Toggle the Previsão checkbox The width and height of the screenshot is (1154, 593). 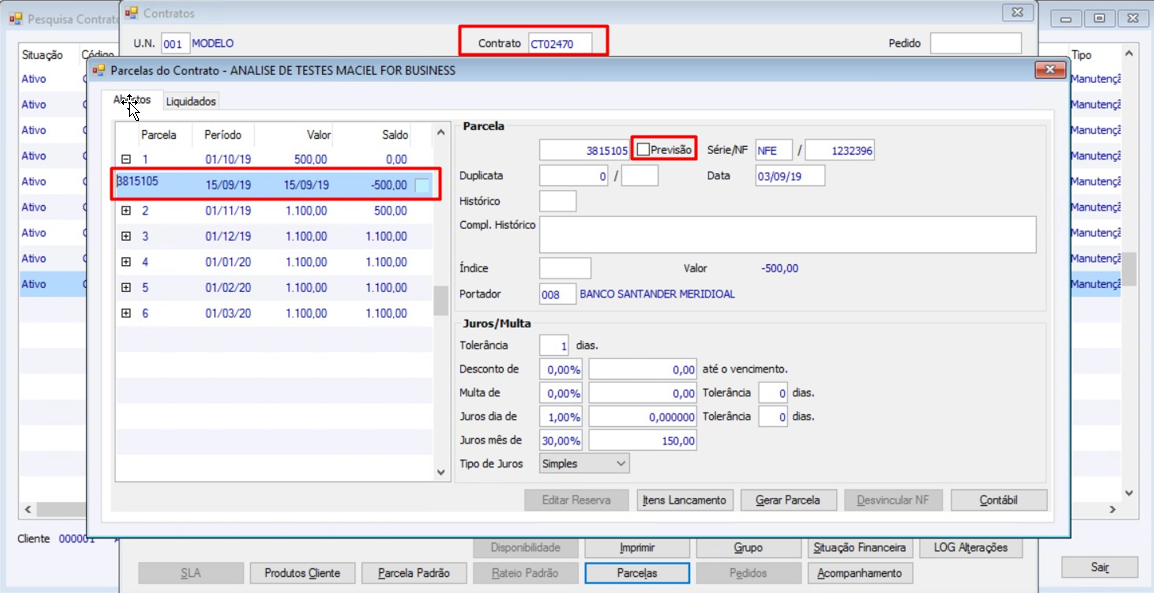(643, 150)
